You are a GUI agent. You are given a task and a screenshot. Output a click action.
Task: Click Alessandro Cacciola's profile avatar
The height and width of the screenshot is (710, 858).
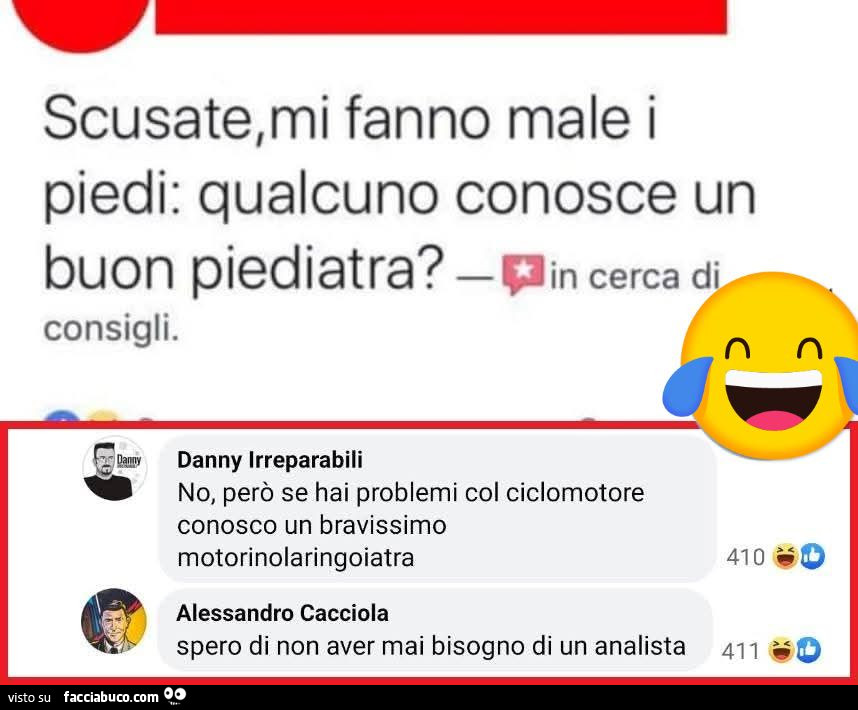pos(114,621)
